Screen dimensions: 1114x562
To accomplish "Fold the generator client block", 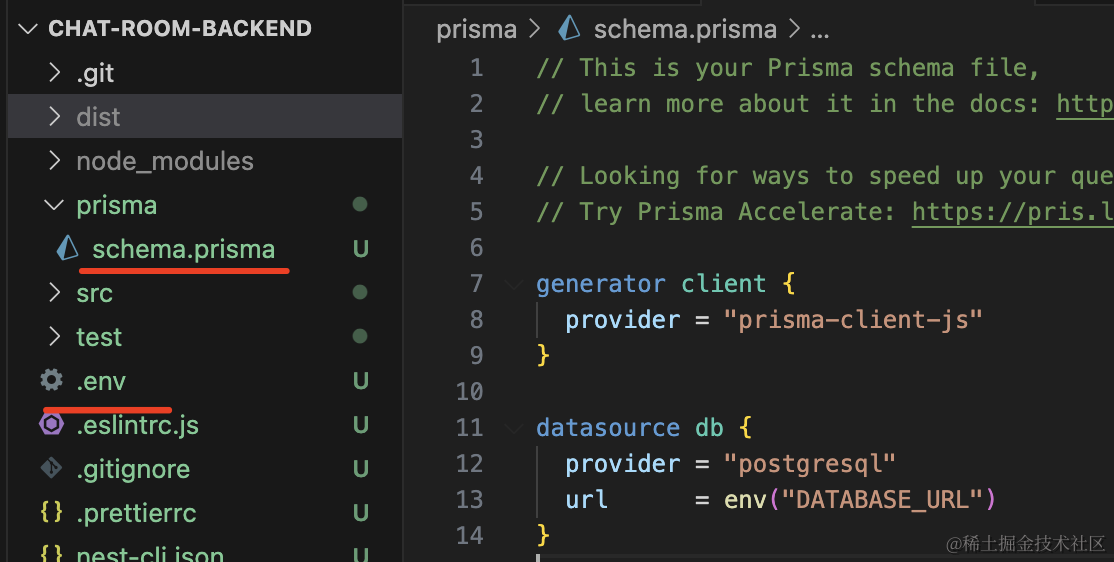I will click(514, 284).
